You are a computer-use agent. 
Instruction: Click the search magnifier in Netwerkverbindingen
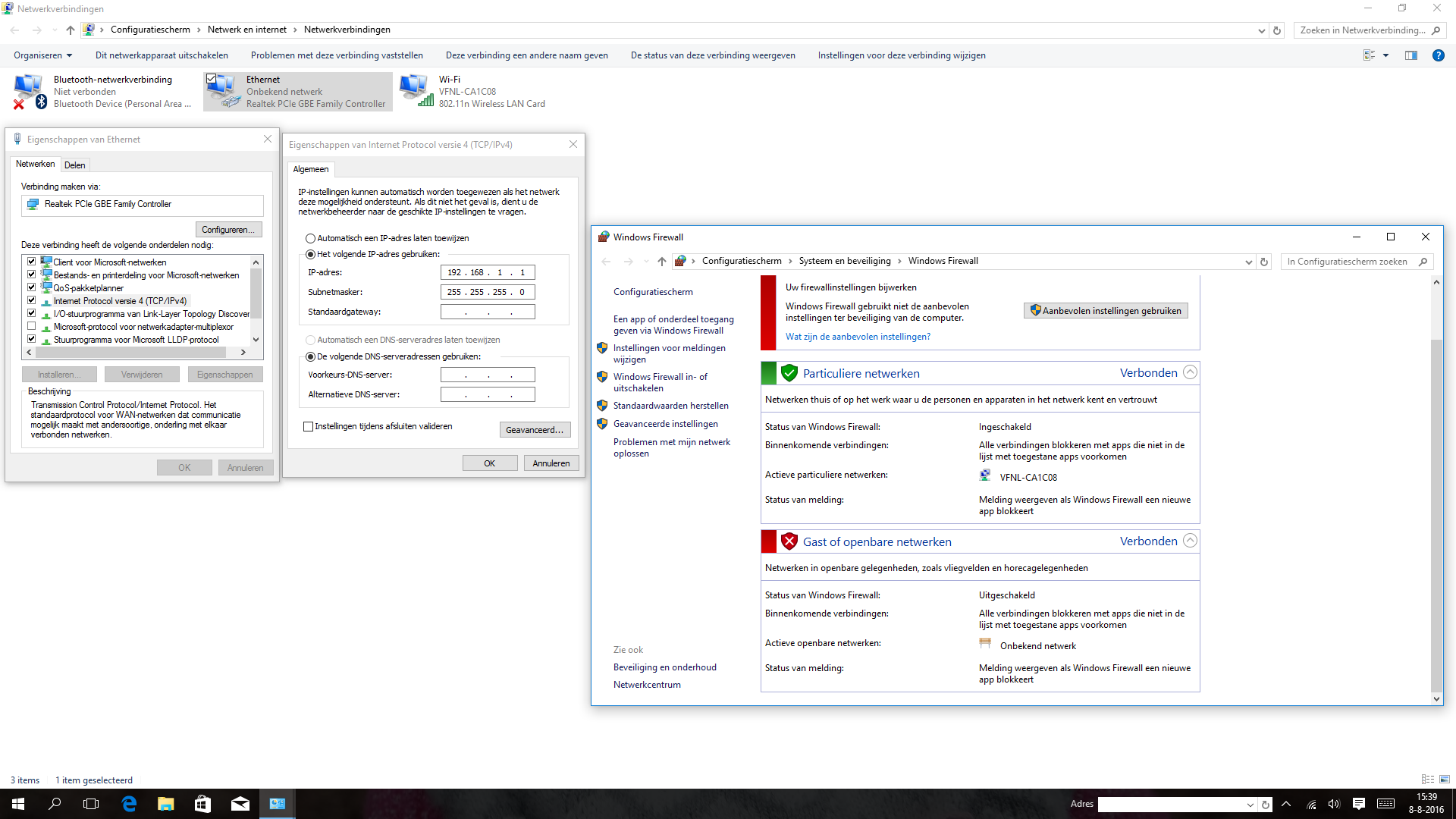(1436, 30)
